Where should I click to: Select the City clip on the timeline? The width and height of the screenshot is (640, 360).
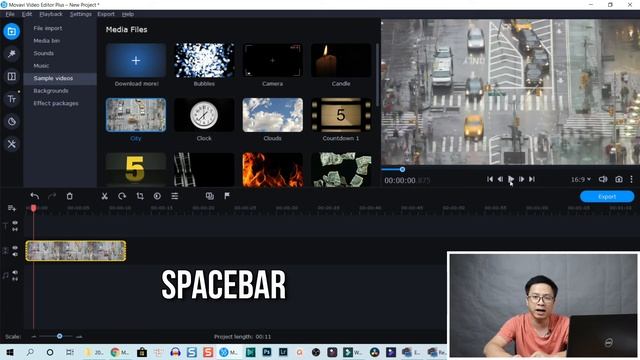pos(76,251)
